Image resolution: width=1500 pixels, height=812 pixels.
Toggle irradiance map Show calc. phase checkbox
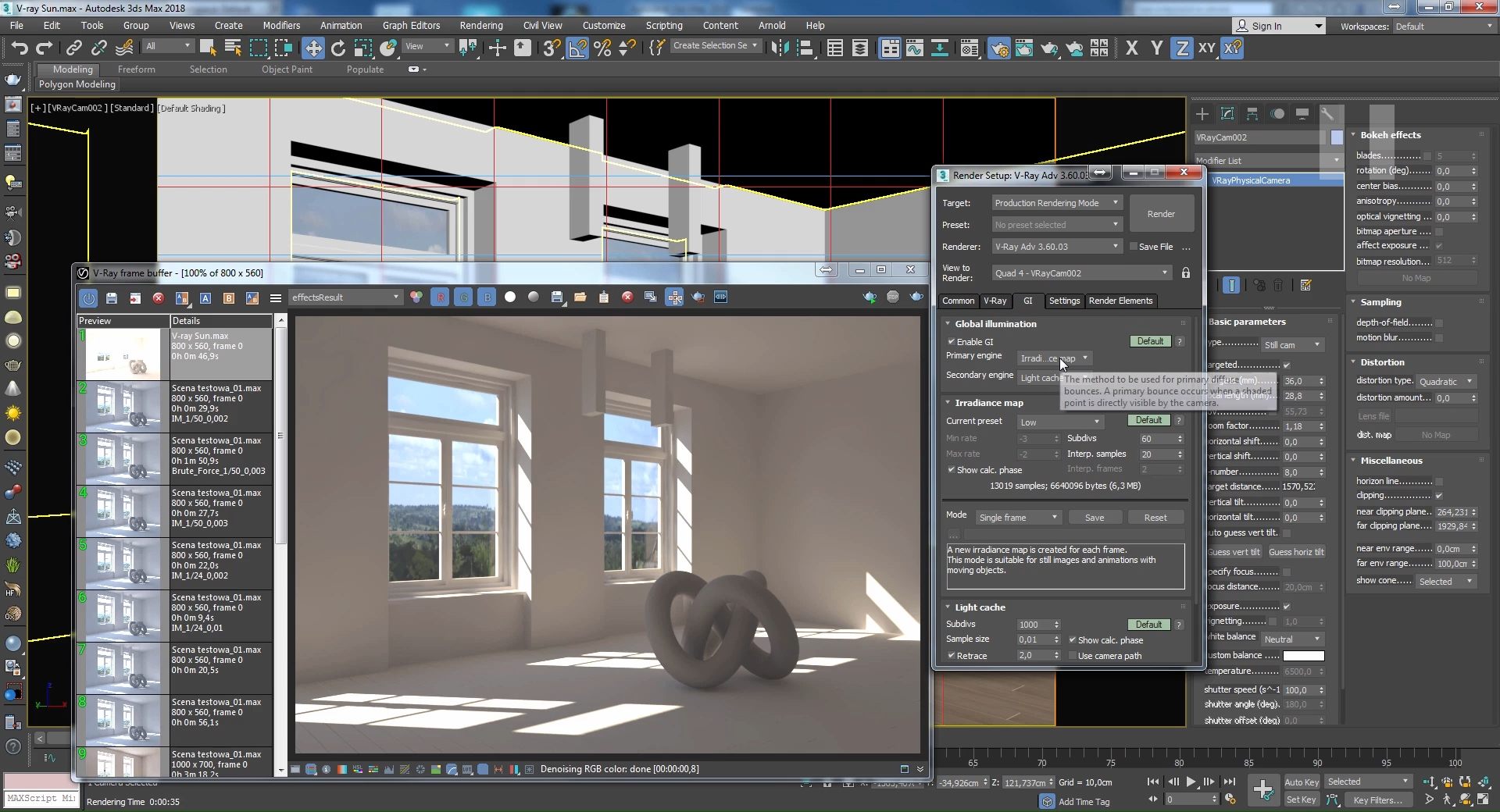[x=952, y=470]
